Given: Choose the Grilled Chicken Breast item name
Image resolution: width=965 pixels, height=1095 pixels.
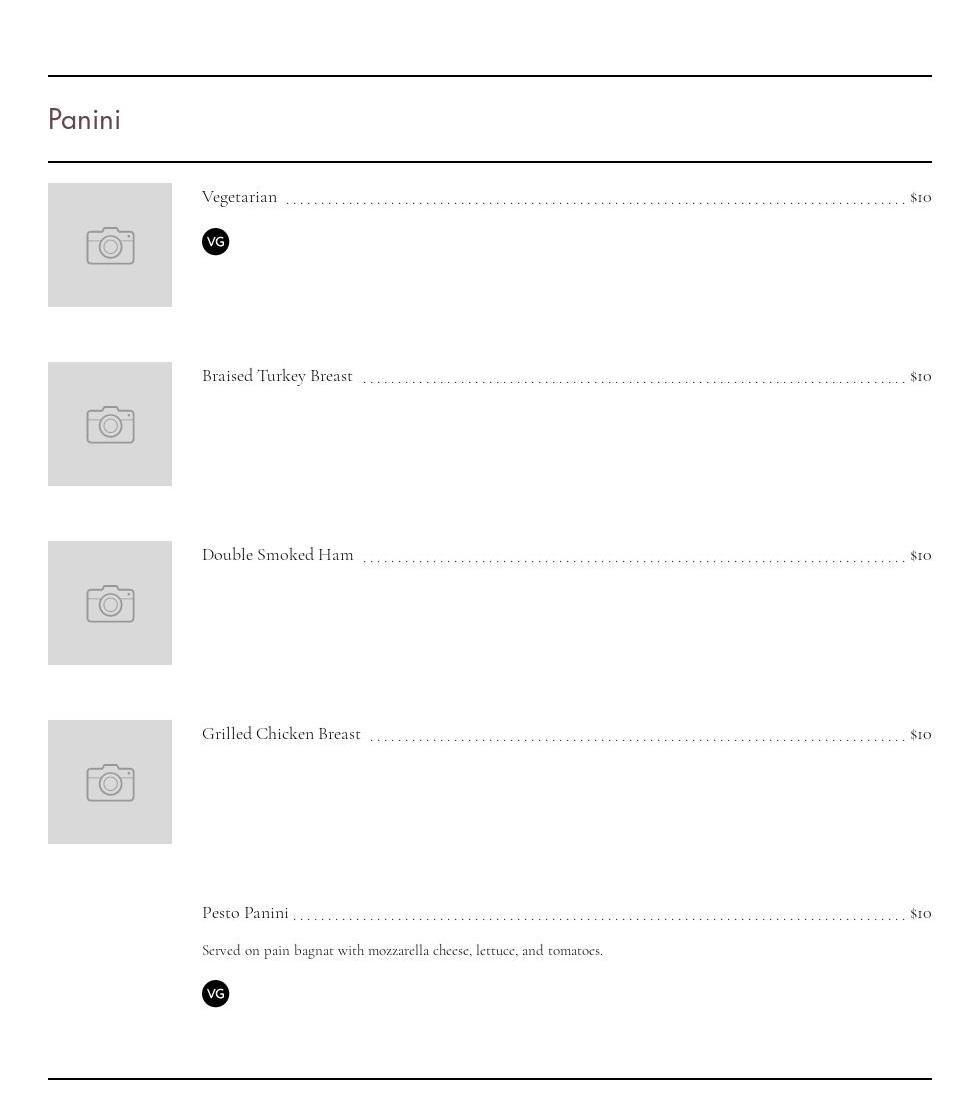Looking at the screenshot, I should tap(281, 734).
